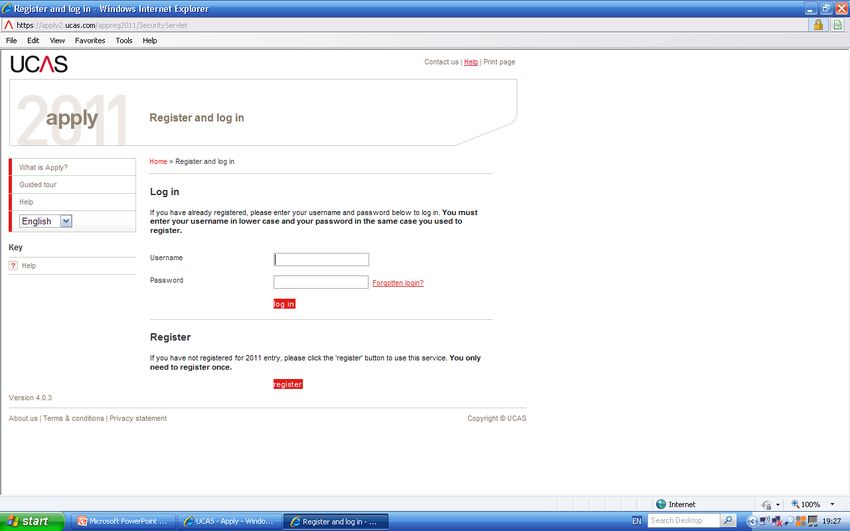This screenshot has width=850, height=531.
Task: Click the Privacy statement footer link
Action: pos(138,418)
